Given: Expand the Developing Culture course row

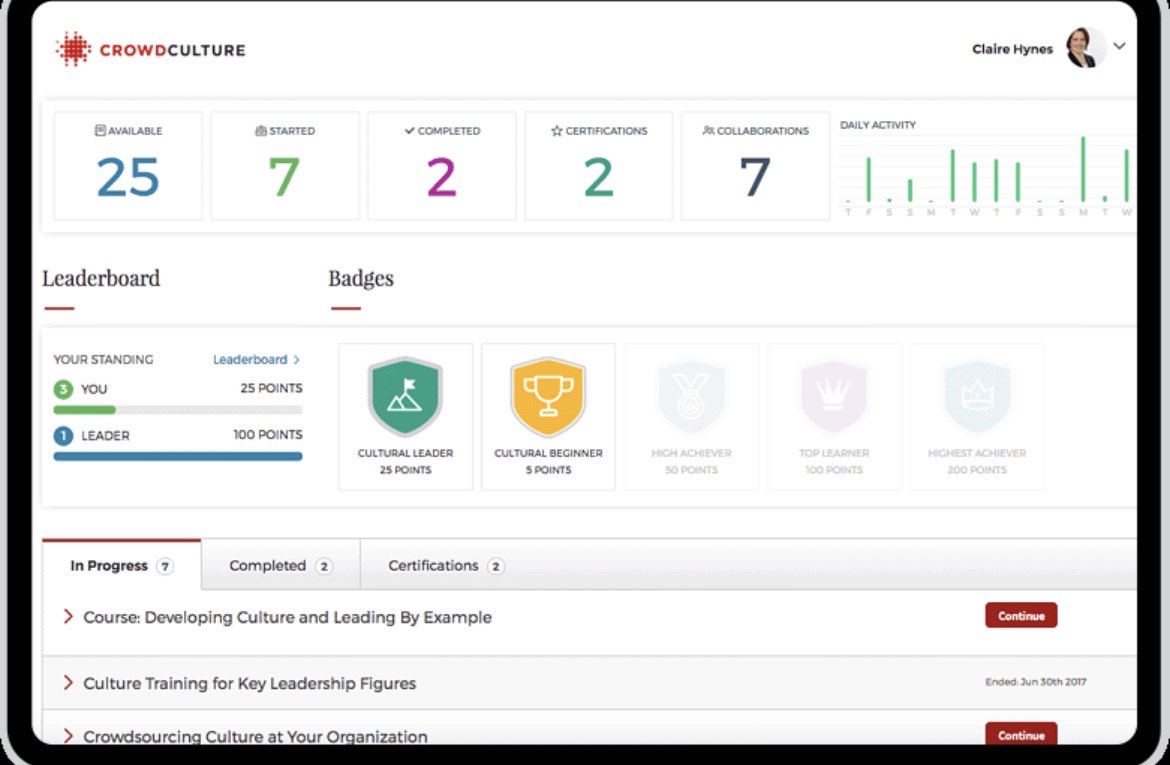Looking at the screenshot, I should pyautogui.click(x=68, y=617).
